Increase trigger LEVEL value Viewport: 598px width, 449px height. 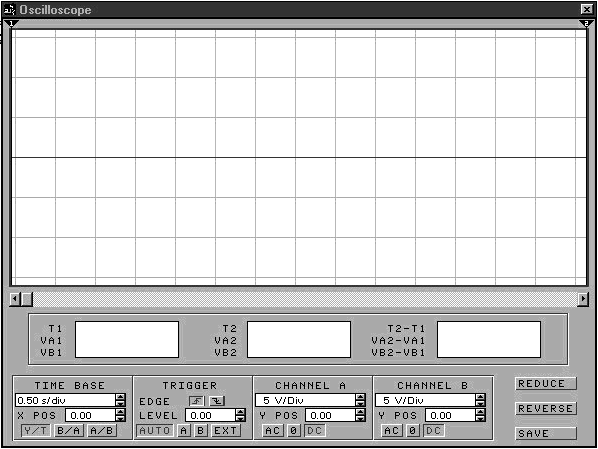click(x=240, y=412)
